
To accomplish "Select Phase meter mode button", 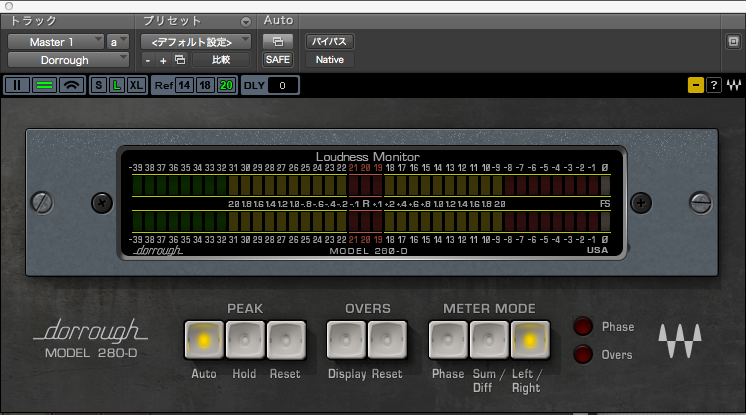I will point(448,340).
